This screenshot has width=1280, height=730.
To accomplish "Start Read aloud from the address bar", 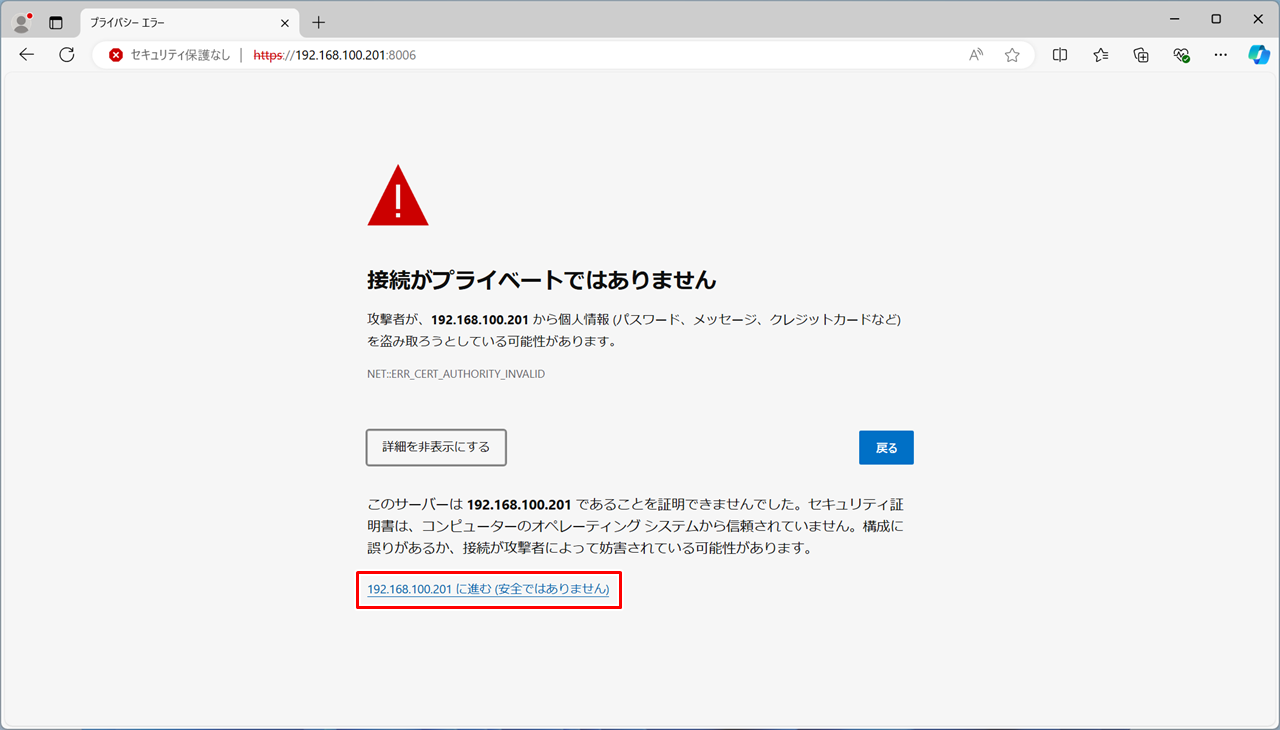I will 974,55.
